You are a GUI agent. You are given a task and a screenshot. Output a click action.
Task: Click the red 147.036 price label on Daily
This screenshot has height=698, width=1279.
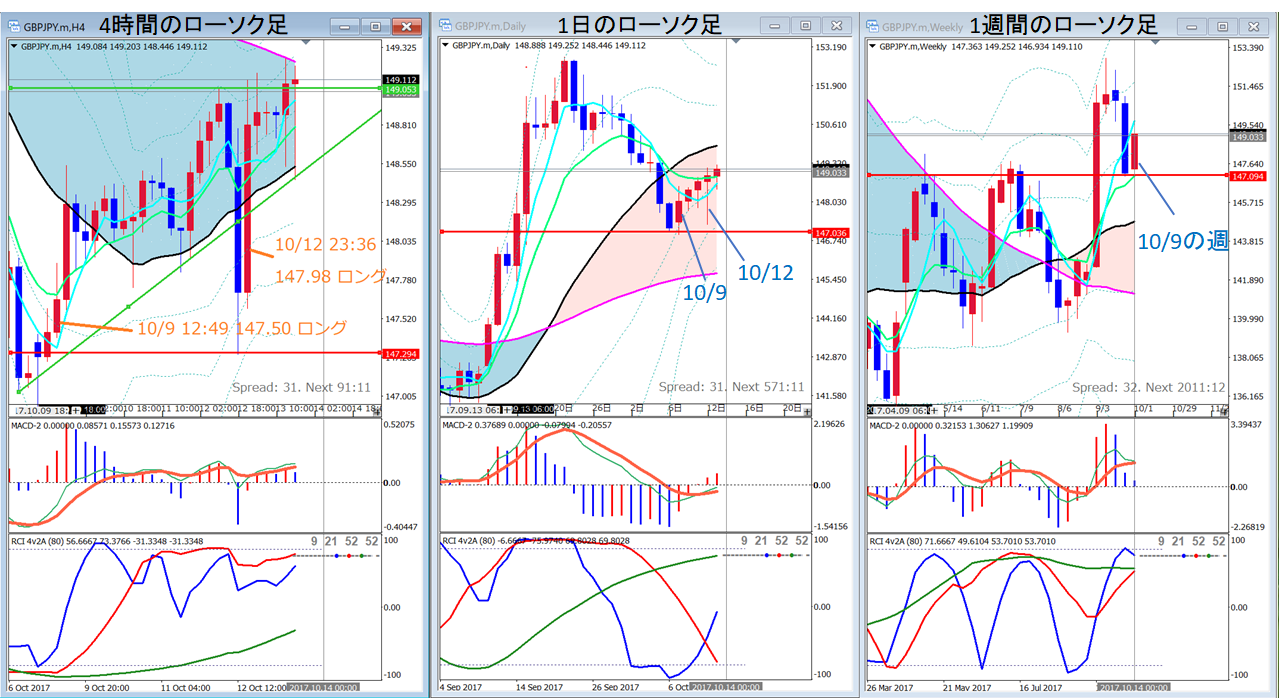(833, 232)
